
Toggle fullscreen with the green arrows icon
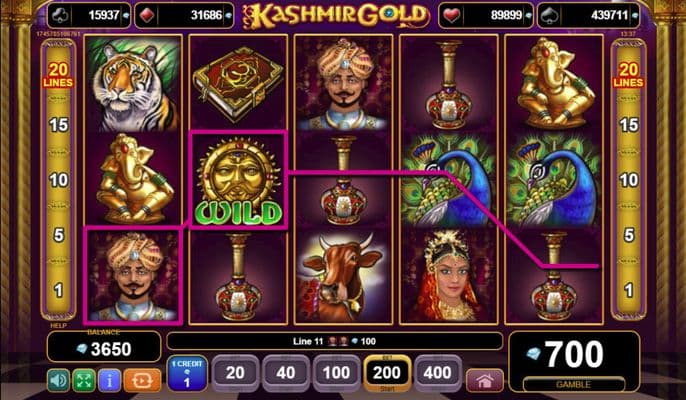[84, 380]
